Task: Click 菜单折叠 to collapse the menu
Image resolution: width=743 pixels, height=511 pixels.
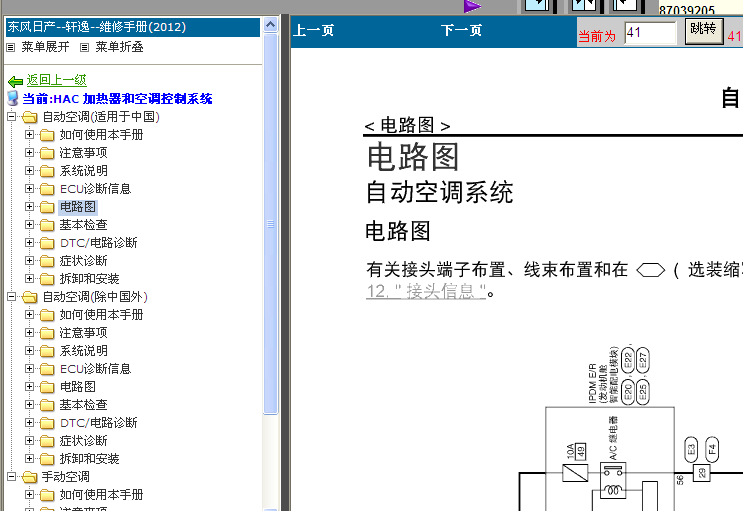Action: coord(119,47)
